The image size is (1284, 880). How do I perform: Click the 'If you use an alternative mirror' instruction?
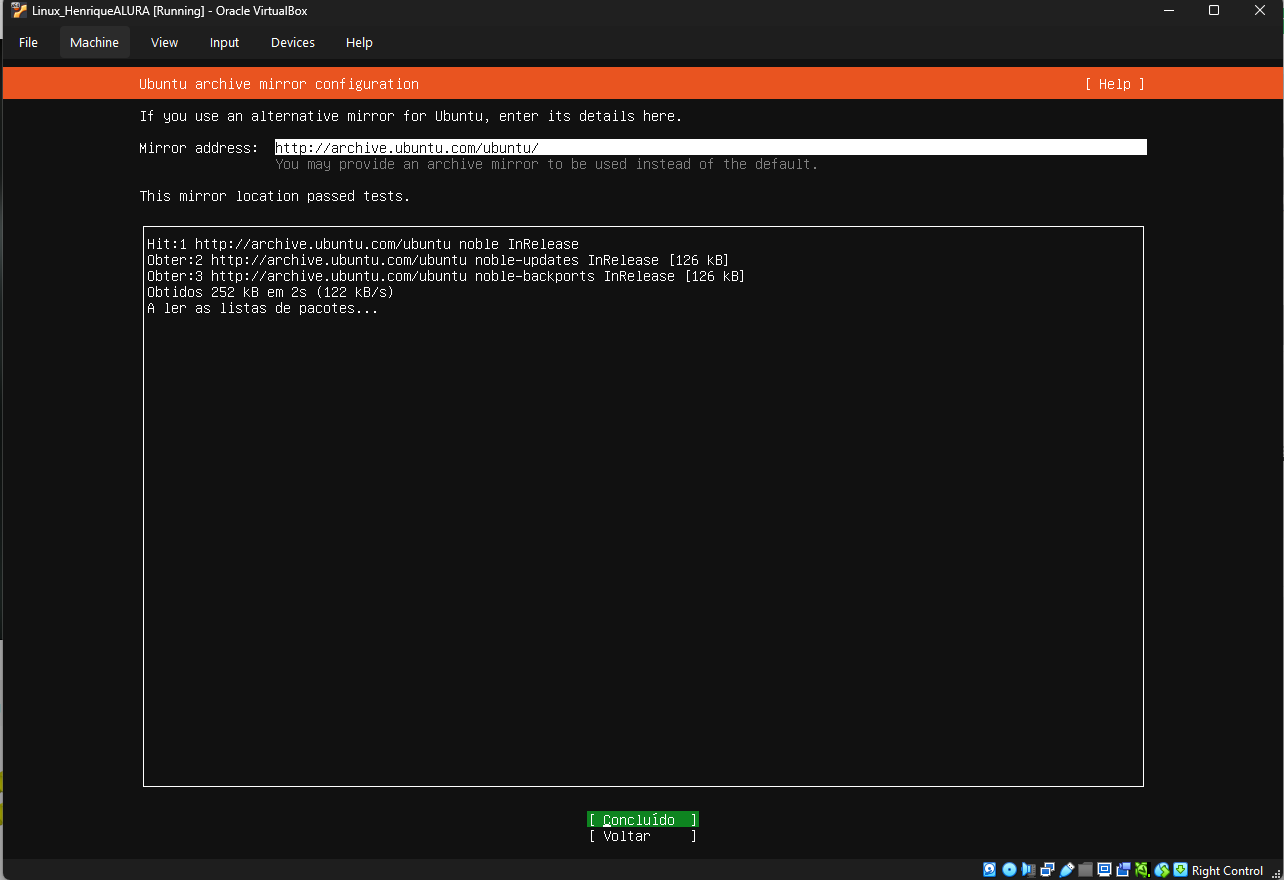point(411,116)
